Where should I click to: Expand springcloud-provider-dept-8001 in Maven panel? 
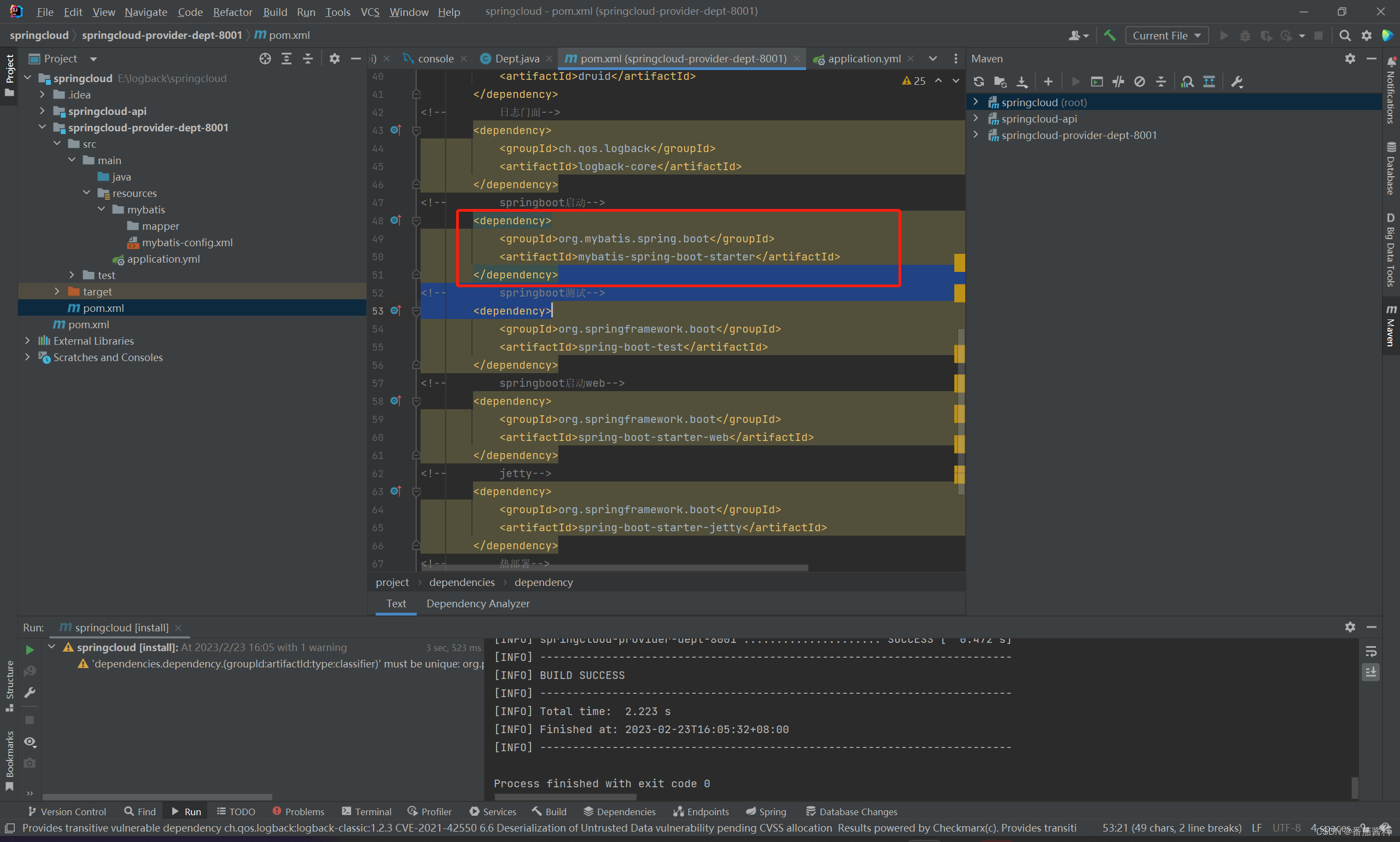[976, 135]
